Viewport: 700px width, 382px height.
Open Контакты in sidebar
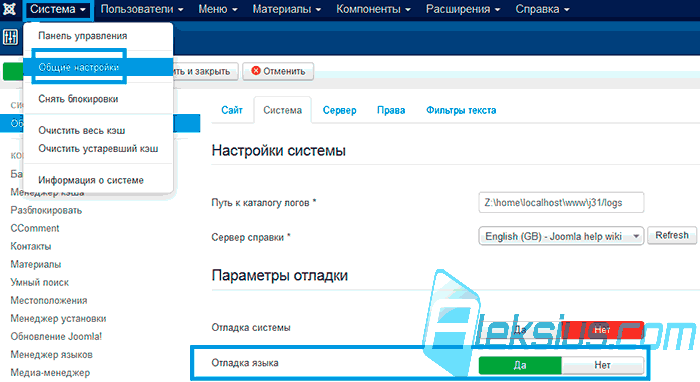coord(31,246)
